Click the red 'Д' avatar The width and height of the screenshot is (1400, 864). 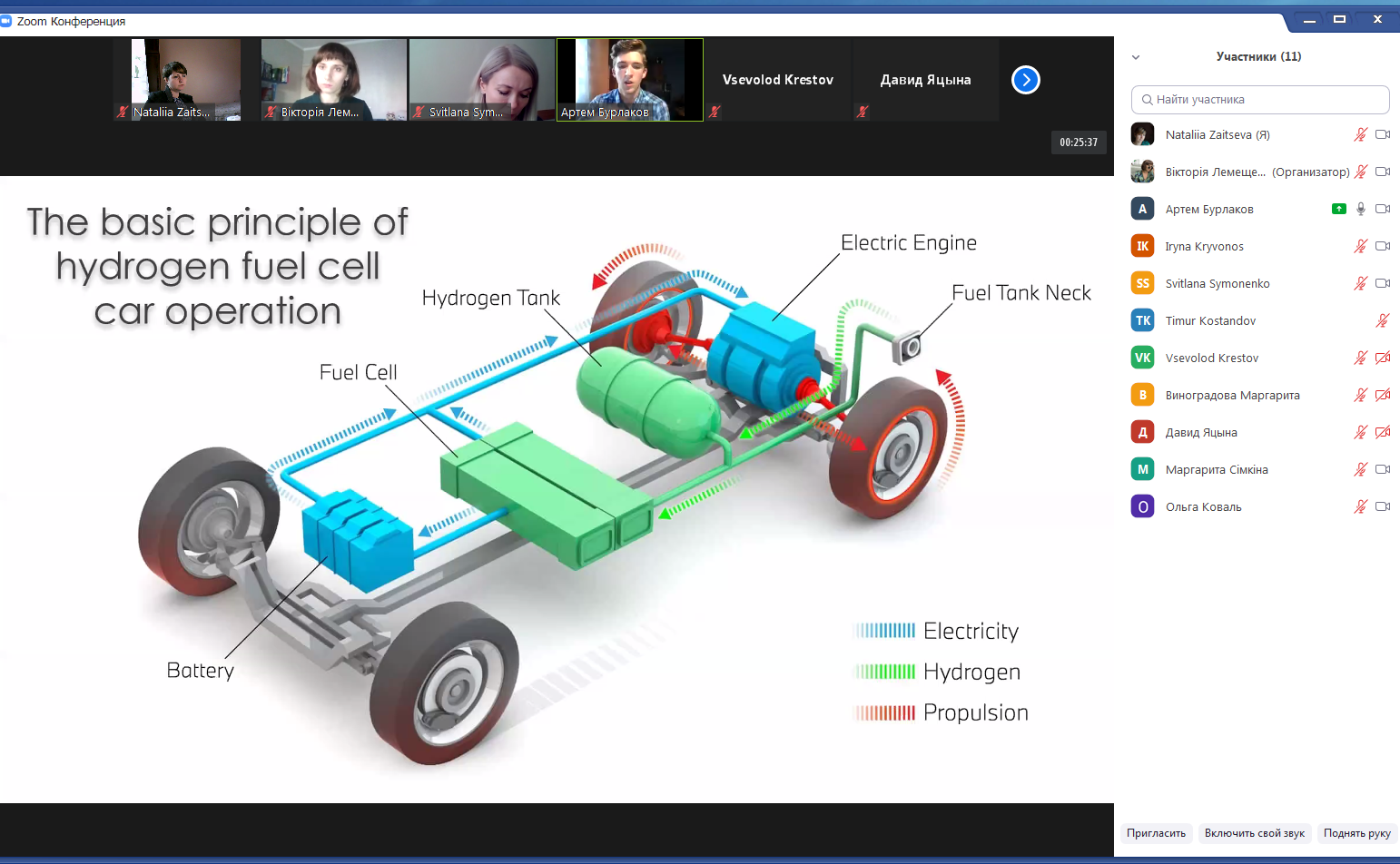click(x=1142, y=432)
